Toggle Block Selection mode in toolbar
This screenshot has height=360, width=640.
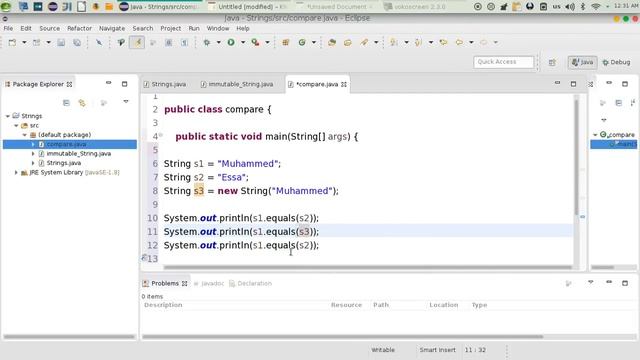tap(169, 42)
